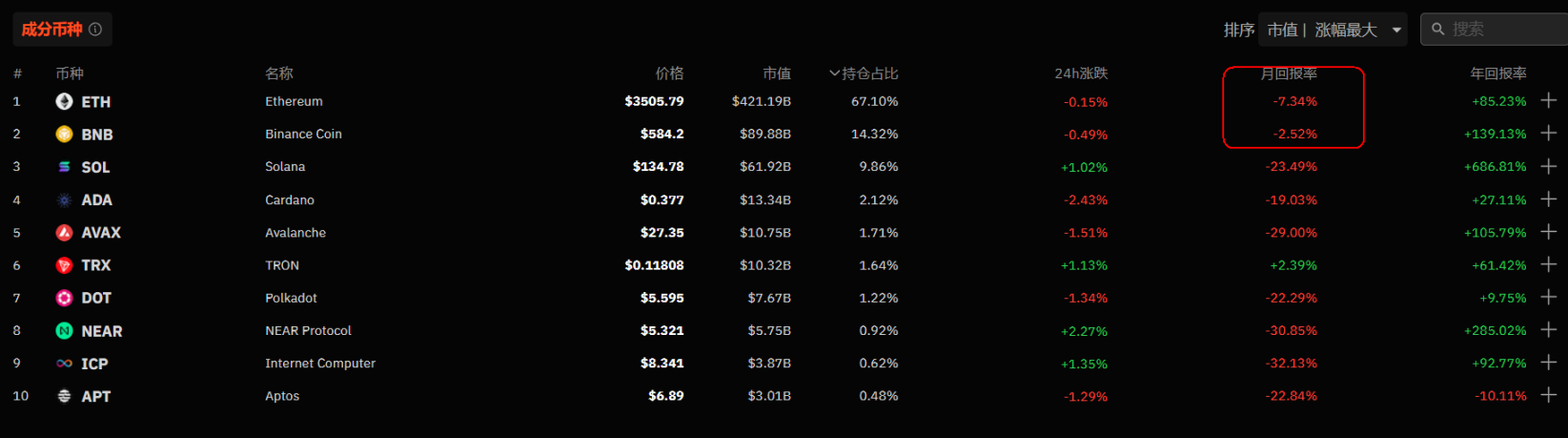
Task: Click the TRON coin logo icon
Action: pyautogui.click(x=64, y=265)
